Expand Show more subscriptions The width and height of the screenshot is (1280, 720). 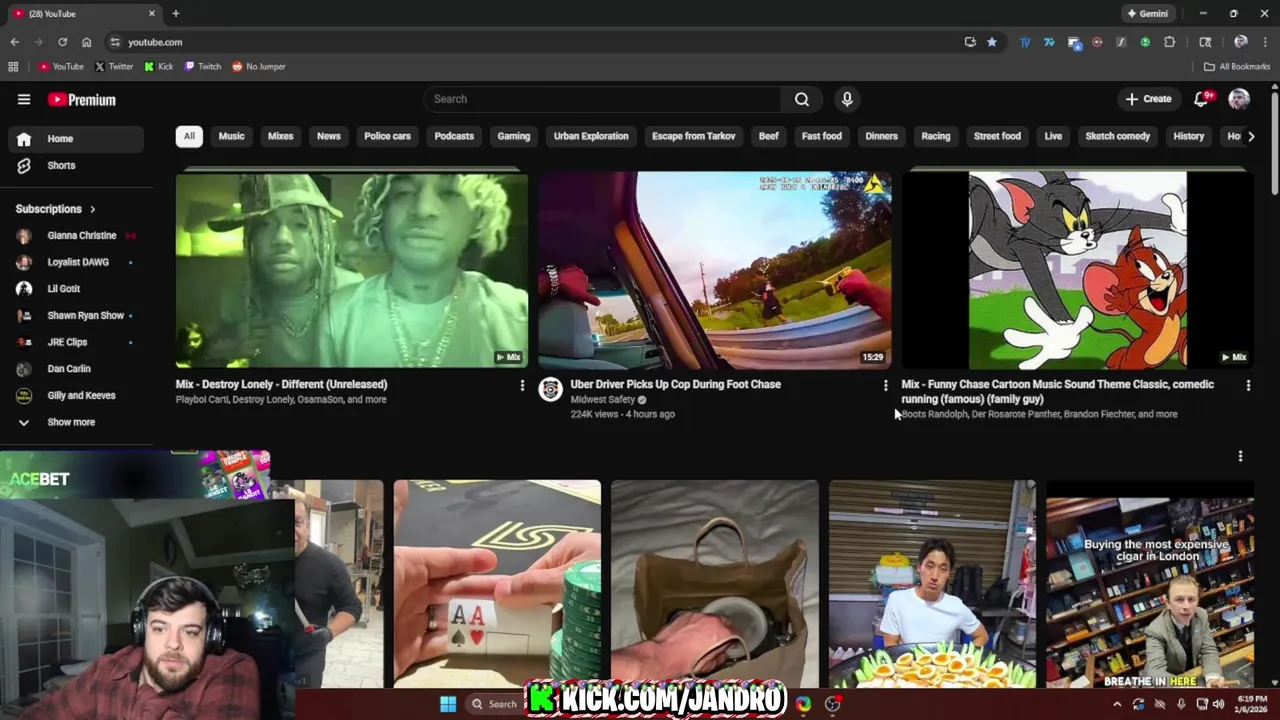(x=71, y=422)
